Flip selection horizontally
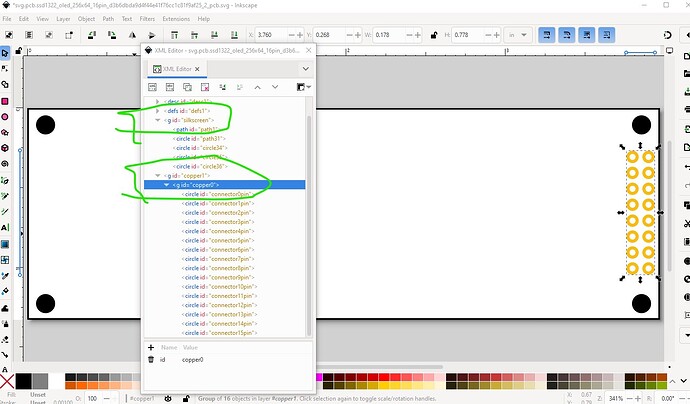Image resolution: width=690 pixels, height=404 pixels. point(132,35)
